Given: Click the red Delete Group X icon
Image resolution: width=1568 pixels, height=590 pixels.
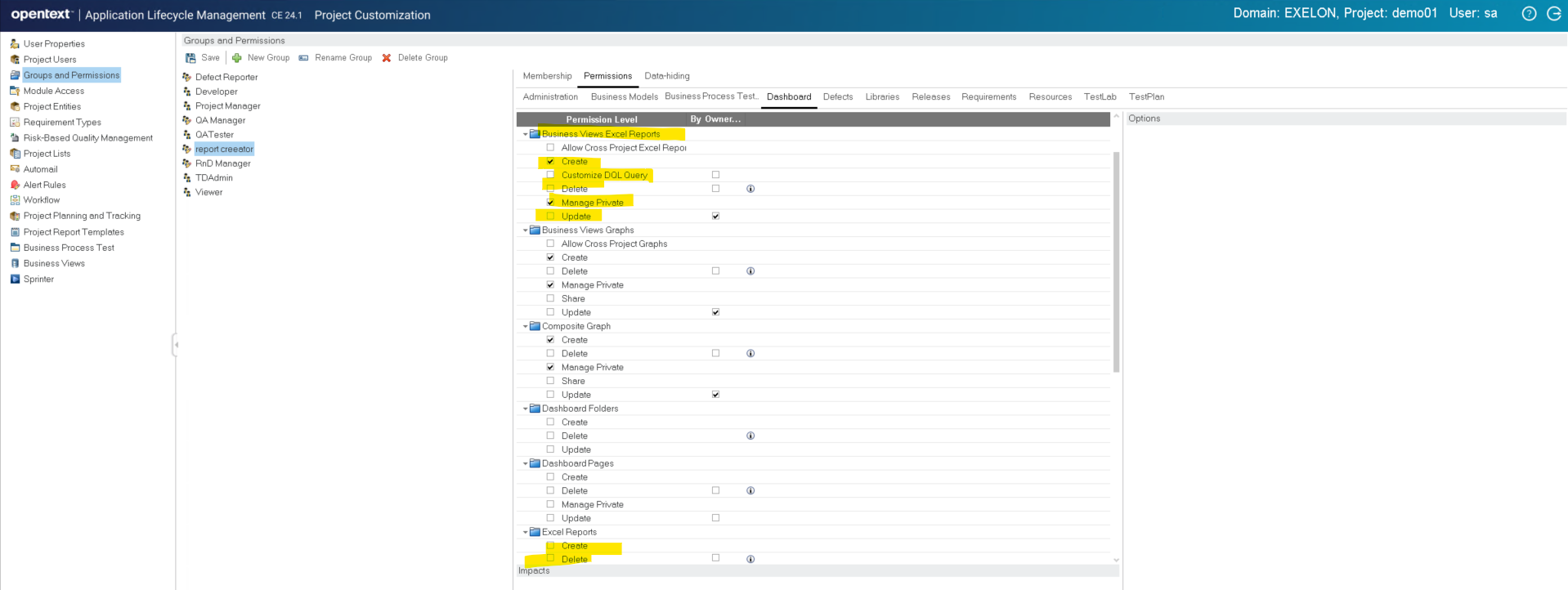Looking at the screenshot, I should coord(387,58).
